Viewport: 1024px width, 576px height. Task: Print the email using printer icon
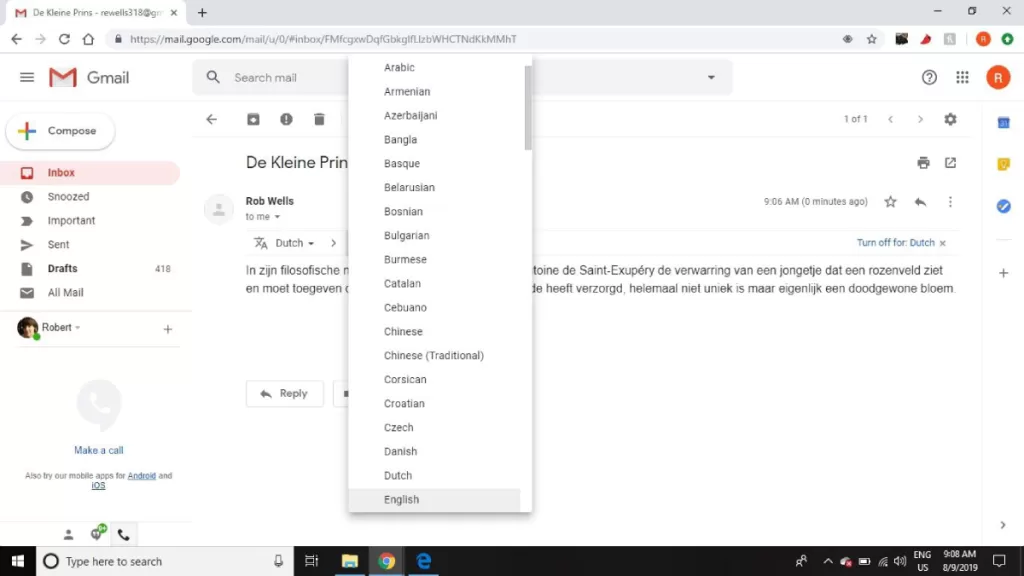click(x=923, y=163)
